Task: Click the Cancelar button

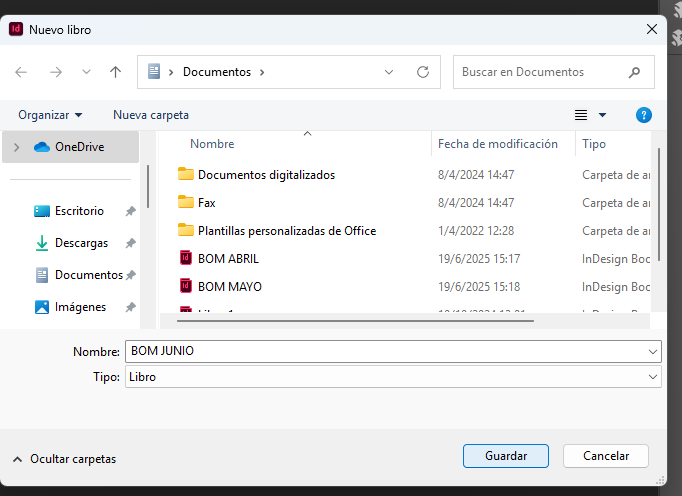Action: 606,456
